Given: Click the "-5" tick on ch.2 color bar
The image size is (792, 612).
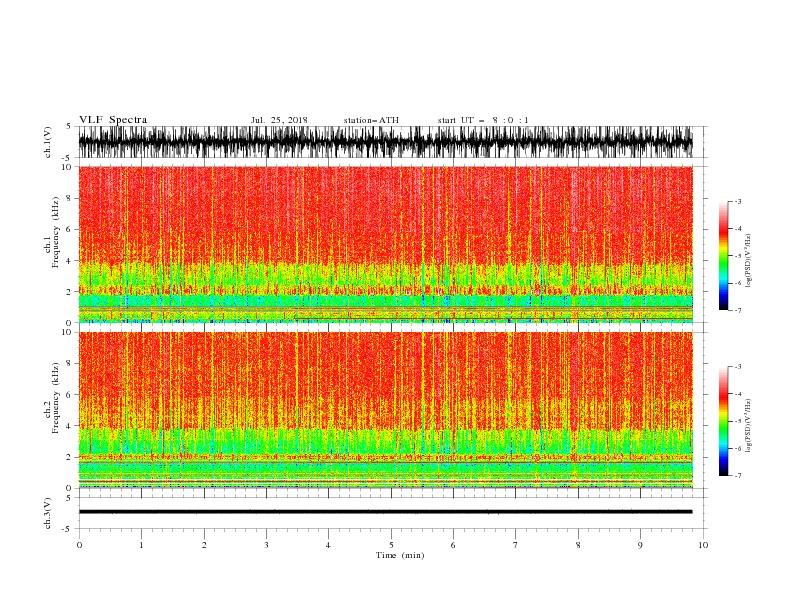Looking at the screenshot, I should tap(738, 421).
